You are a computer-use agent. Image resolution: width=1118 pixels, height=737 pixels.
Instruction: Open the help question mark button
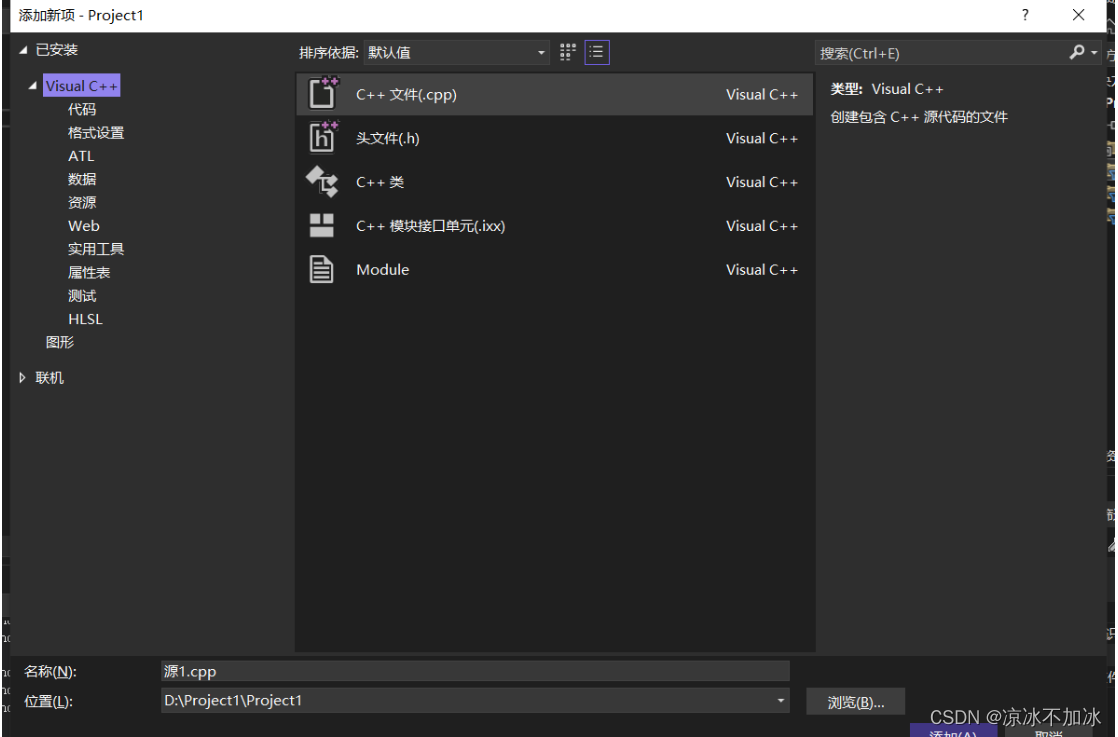click(1025, 15)
